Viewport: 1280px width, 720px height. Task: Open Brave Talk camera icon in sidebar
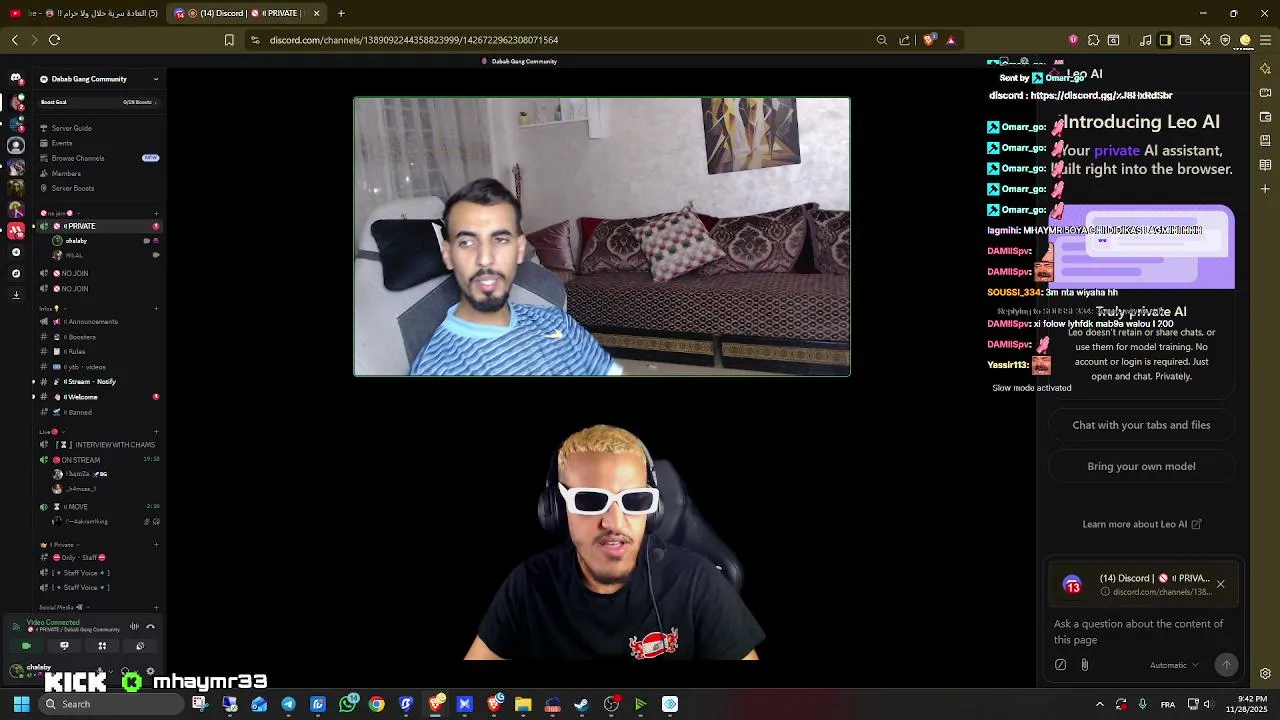[x=1265, y=92]
